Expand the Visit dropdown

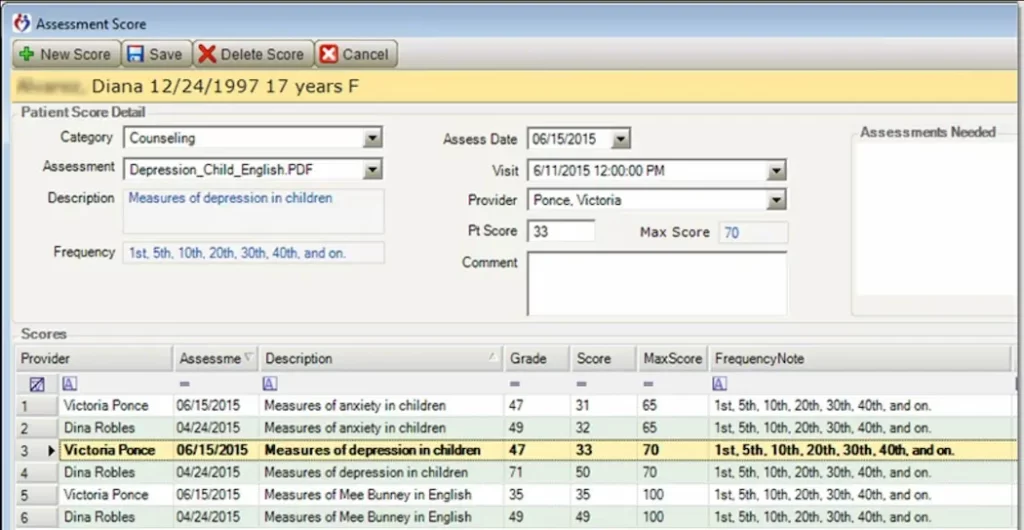pos(776,170)
